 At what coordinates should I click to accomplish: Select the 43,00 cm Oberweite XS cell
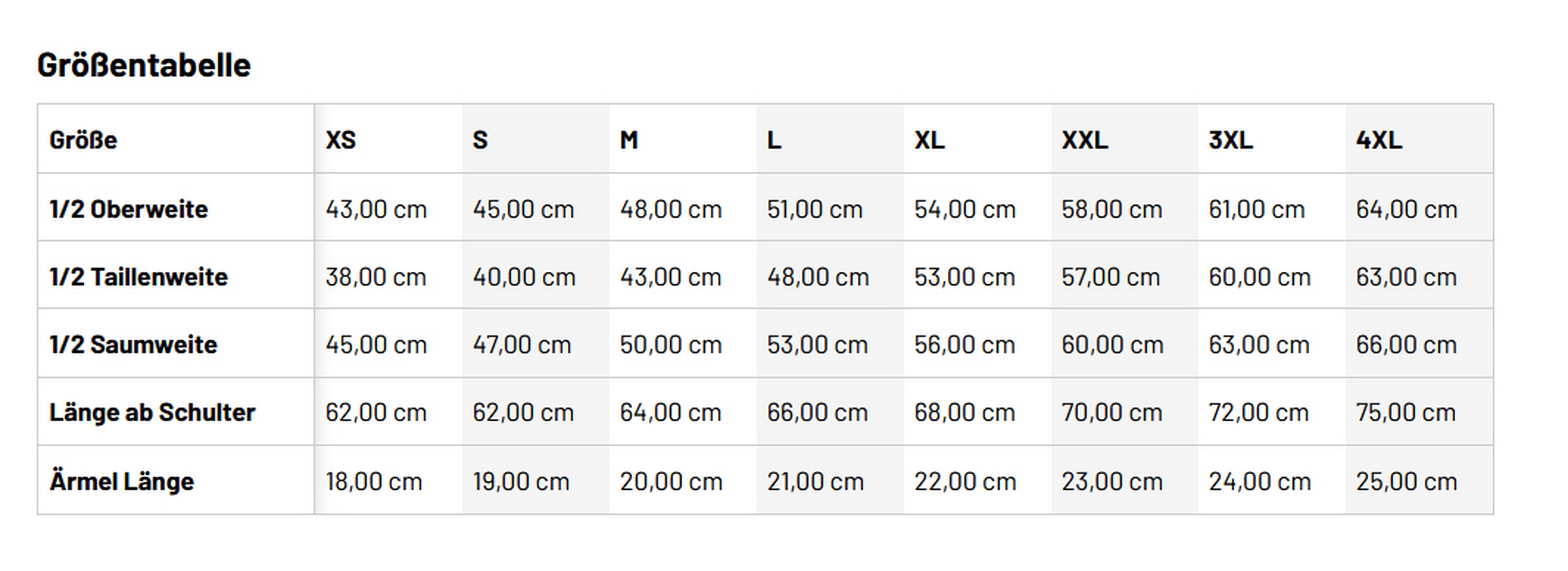(x=376, y=209)
